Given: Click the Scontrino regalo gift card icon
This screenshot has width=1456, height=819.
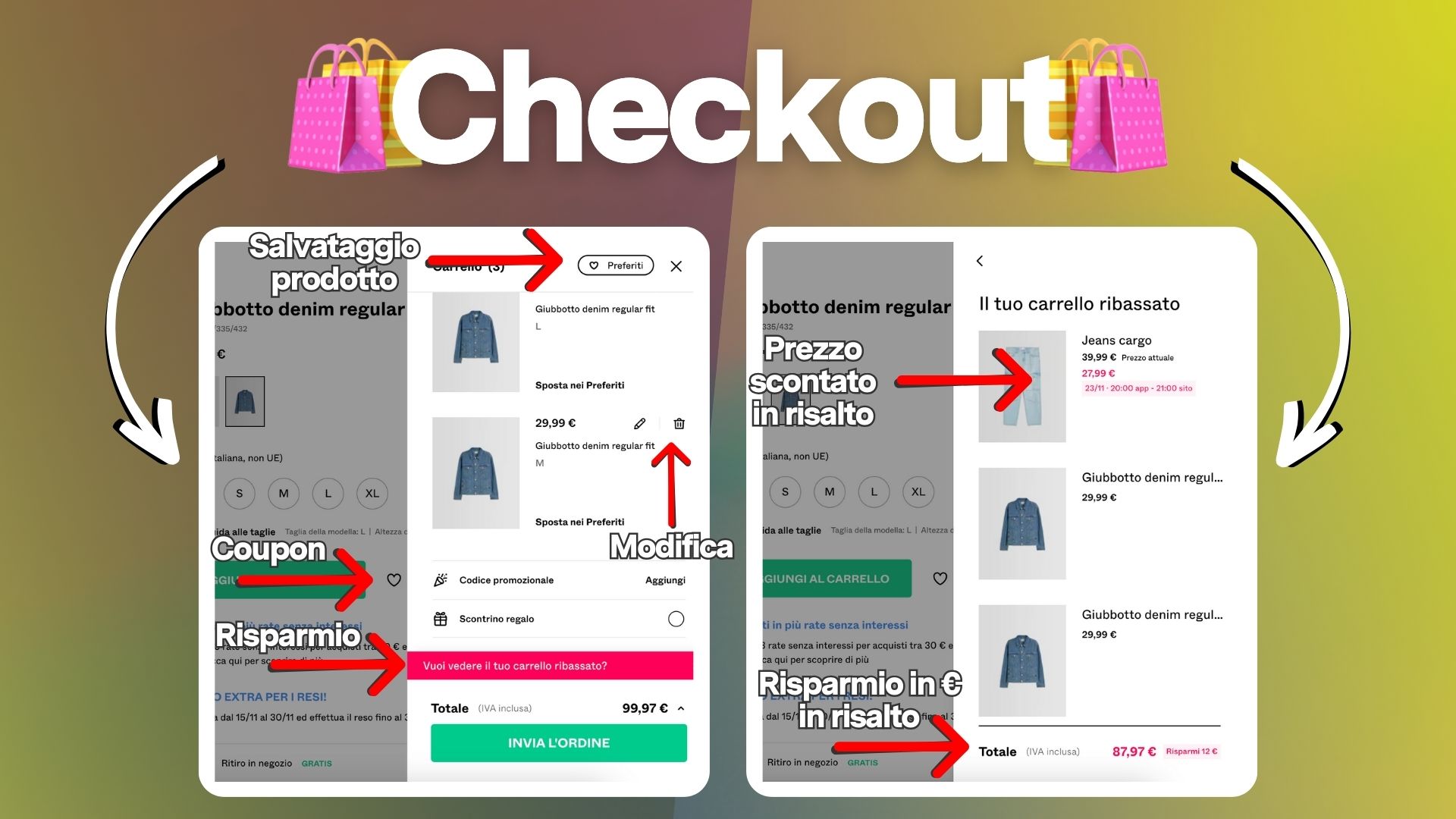Looking at the screenshot, I should pos(440,617).
